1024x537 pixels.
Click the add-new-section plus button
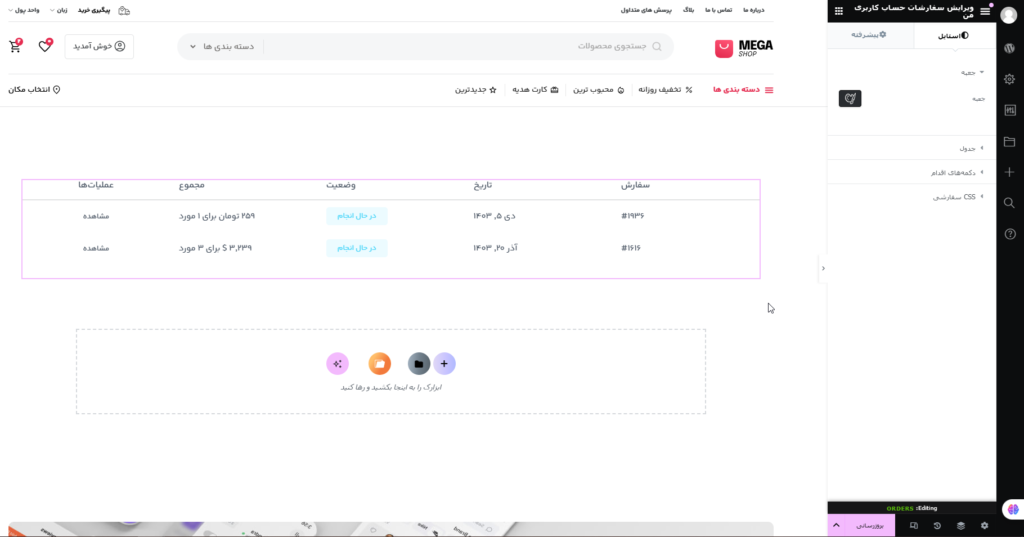[x=444, y=364]
